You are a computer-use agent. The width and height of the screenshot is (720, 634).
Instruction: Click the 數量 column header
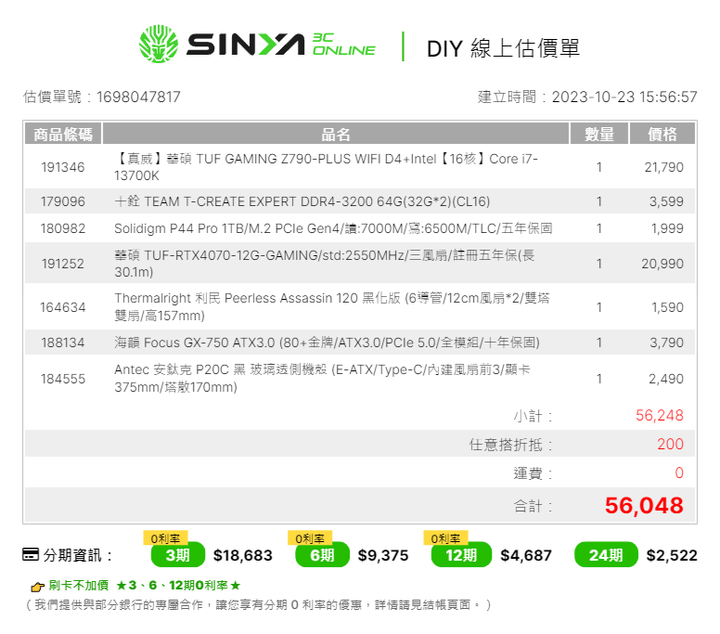[599, 134]
